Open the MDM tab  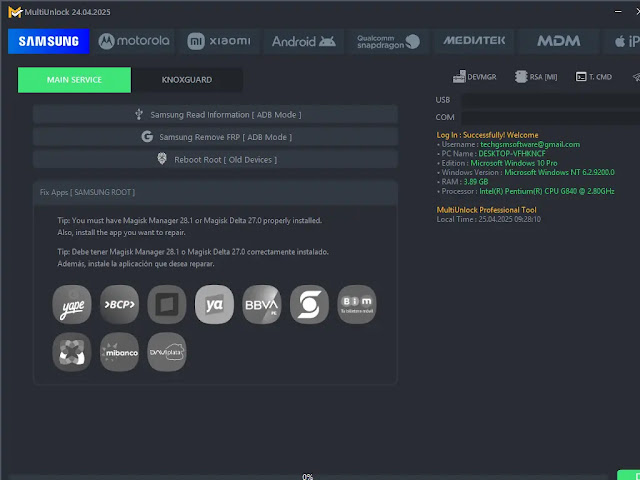point(559,41)
